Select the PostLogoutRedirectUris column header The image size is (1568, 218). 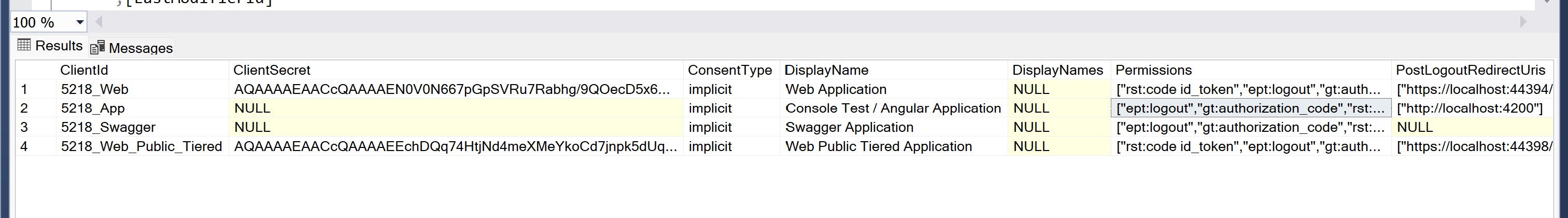1470,70
